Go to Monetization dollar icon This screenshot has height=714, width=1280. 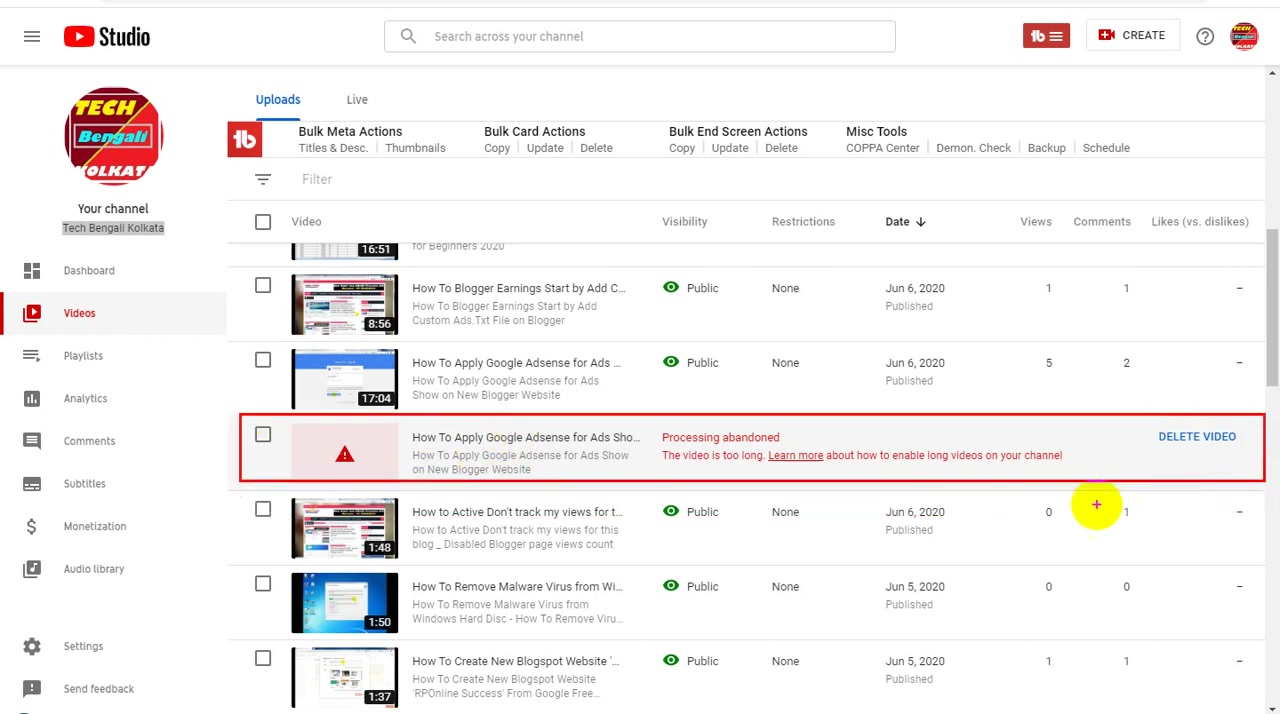point(31,526)
